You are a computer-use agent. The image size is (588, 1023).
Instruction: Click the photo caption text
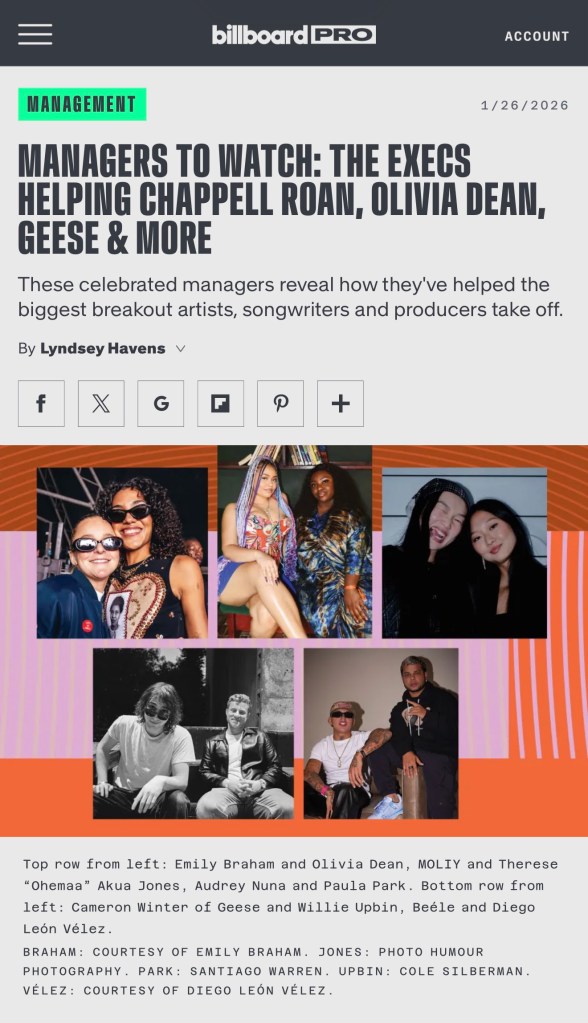290,896
